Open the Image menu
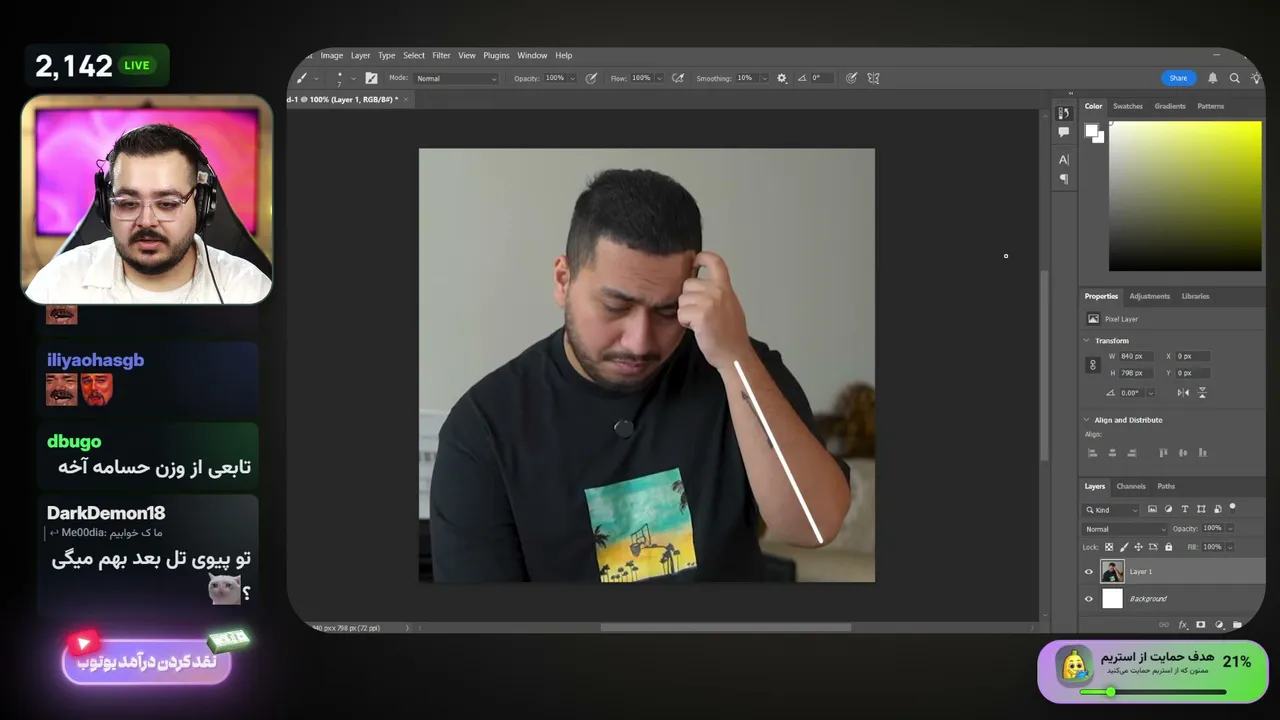 click(x=331, y=56)
